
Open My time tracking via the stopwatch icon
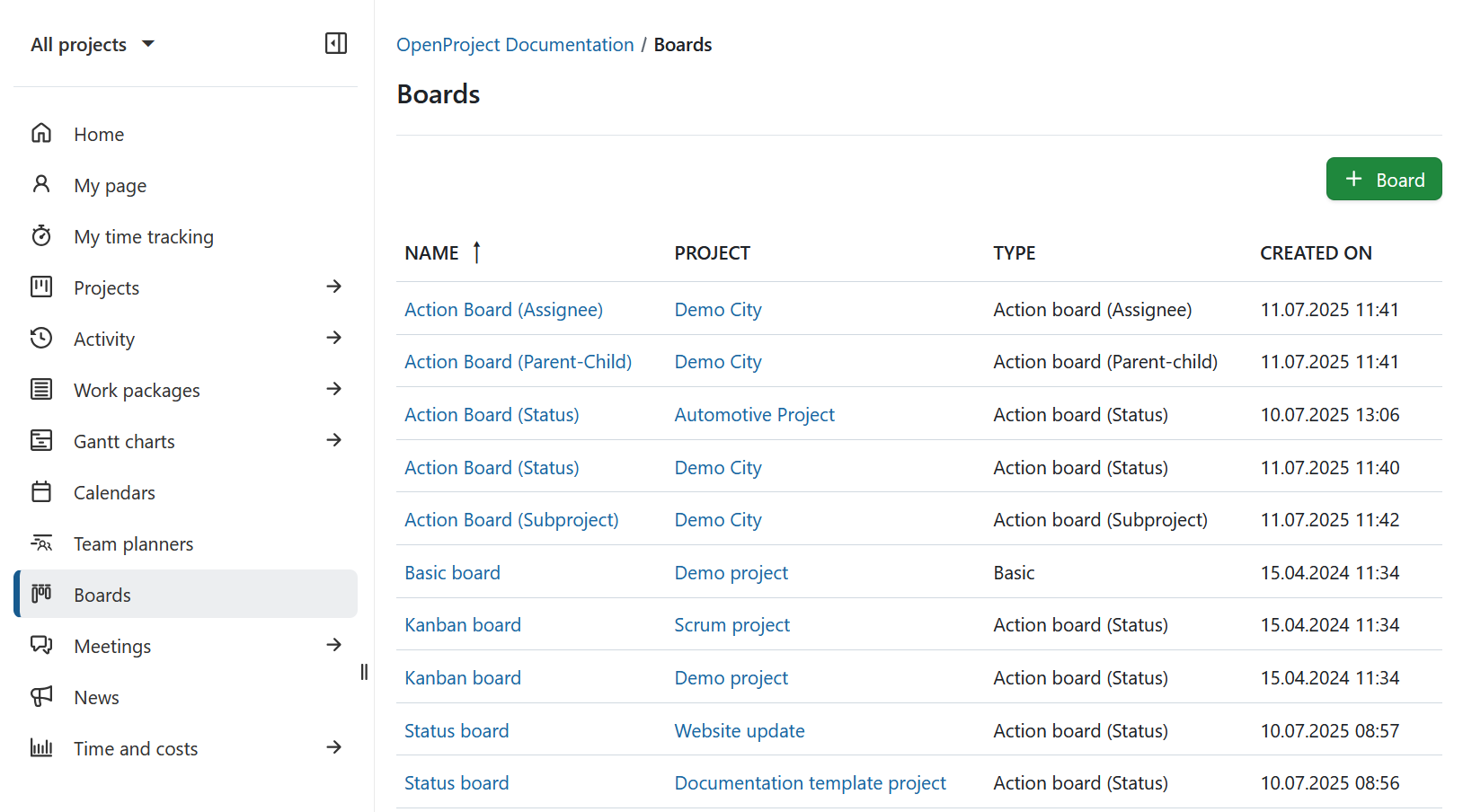click(x=41, y=235)
